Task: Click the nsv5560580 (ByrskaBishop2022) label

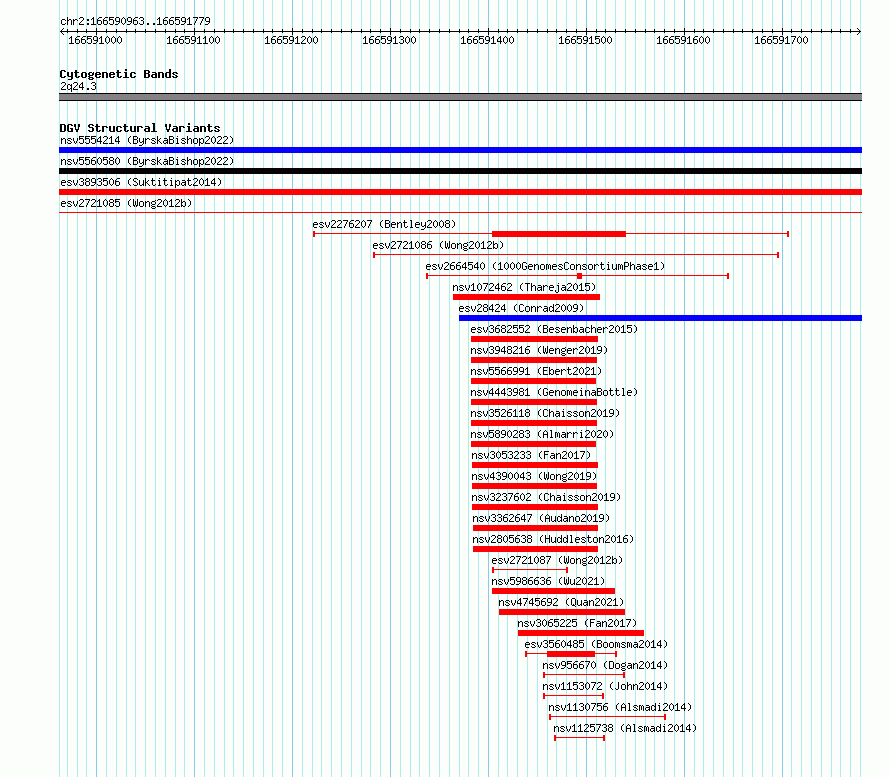Action: 147,161
